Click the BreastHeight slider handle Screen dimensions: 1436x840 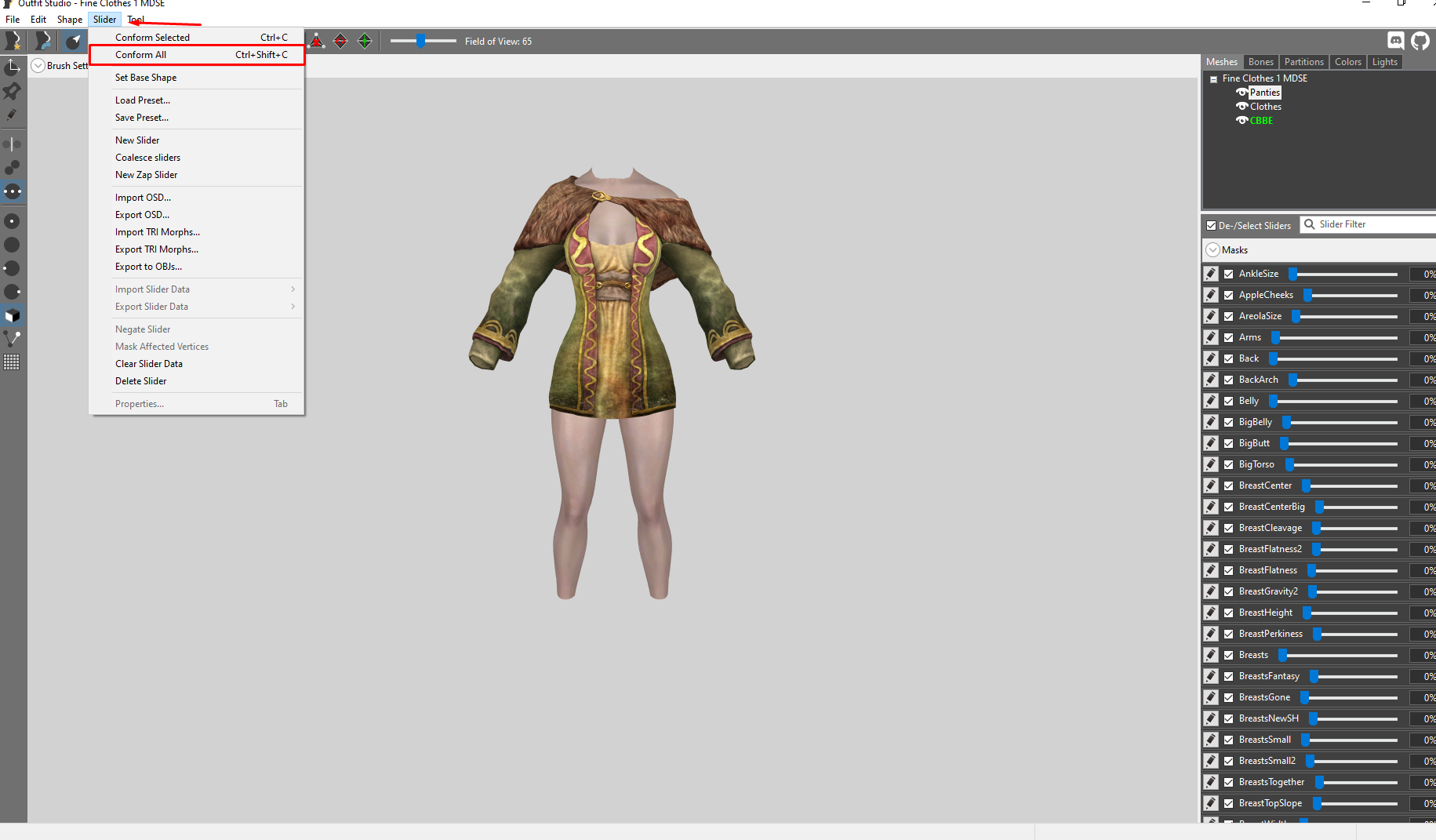(x=1307, y=613)
